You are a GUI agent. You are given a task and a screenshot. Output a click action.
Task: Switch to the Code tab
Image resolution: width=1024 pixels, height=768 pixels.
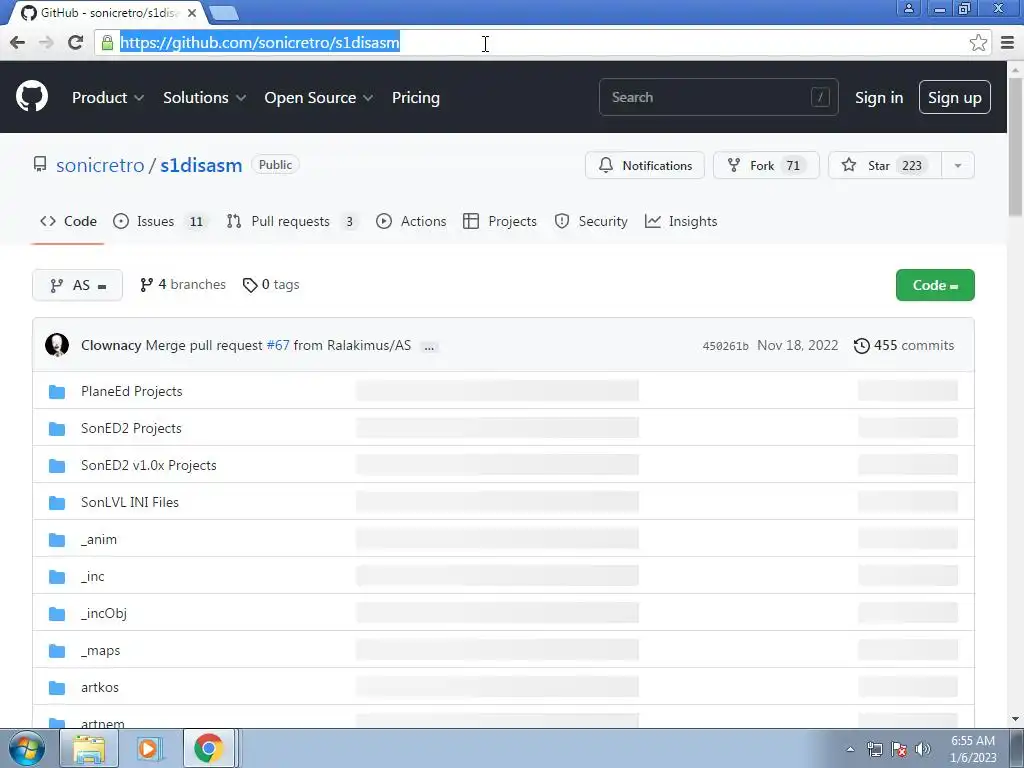tap(68, 221)
